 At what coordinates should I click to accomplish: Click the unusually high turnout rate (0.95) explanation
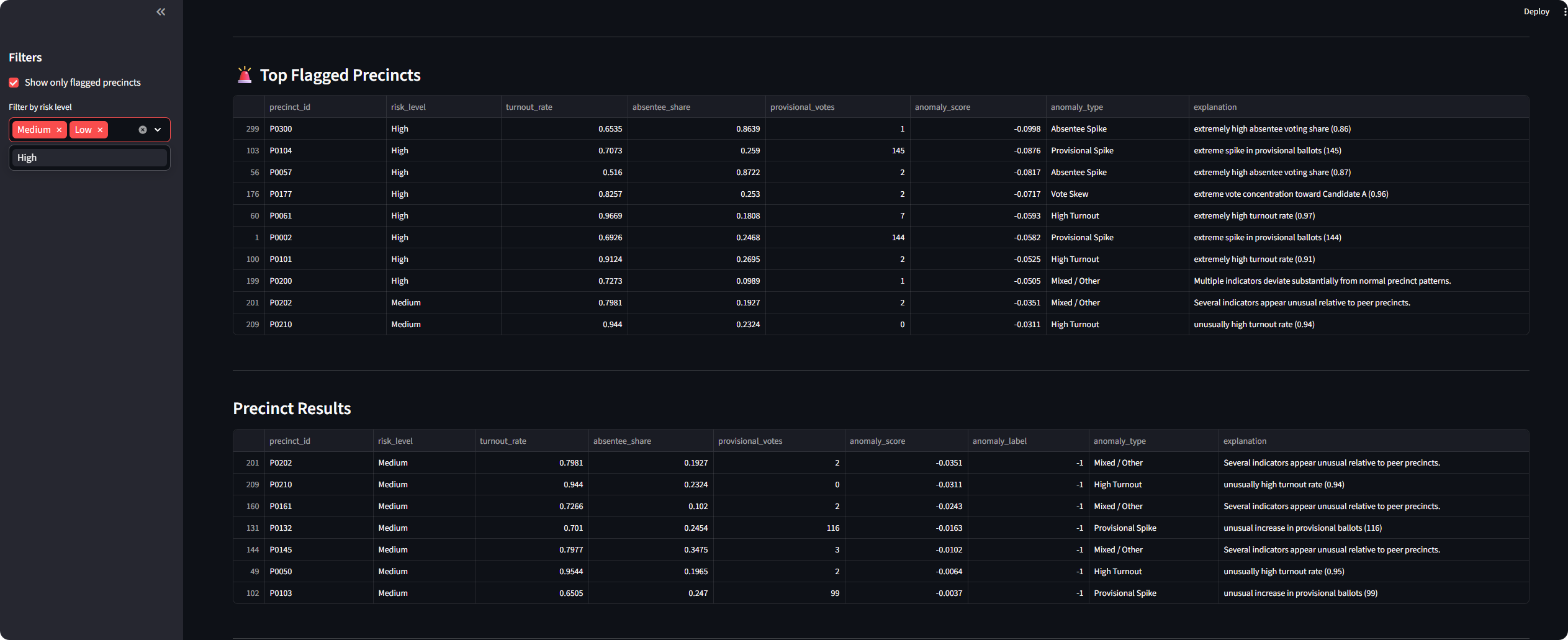tap(1374, 571)
